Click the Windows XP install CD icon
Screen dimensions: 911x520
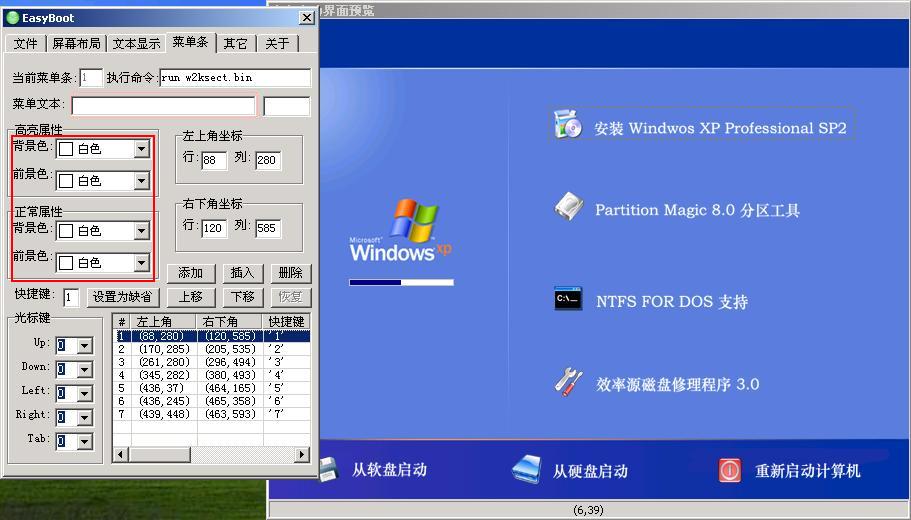568,124
